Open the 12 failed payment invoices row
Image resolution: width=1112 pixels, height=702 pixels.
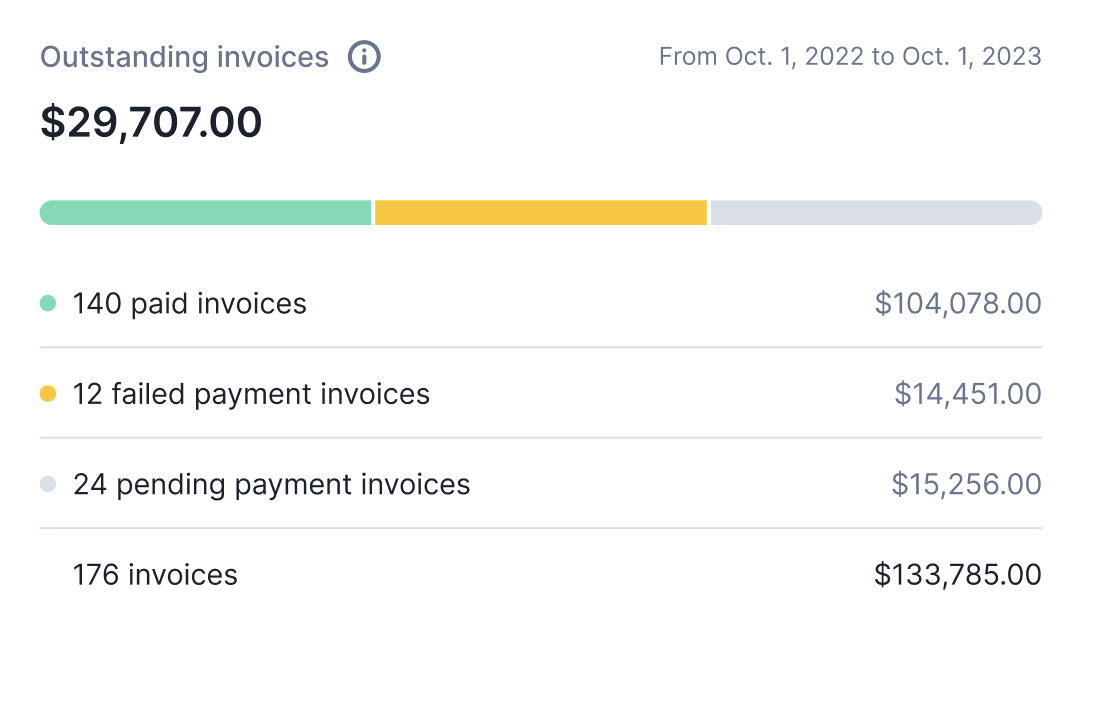(251, 394)
